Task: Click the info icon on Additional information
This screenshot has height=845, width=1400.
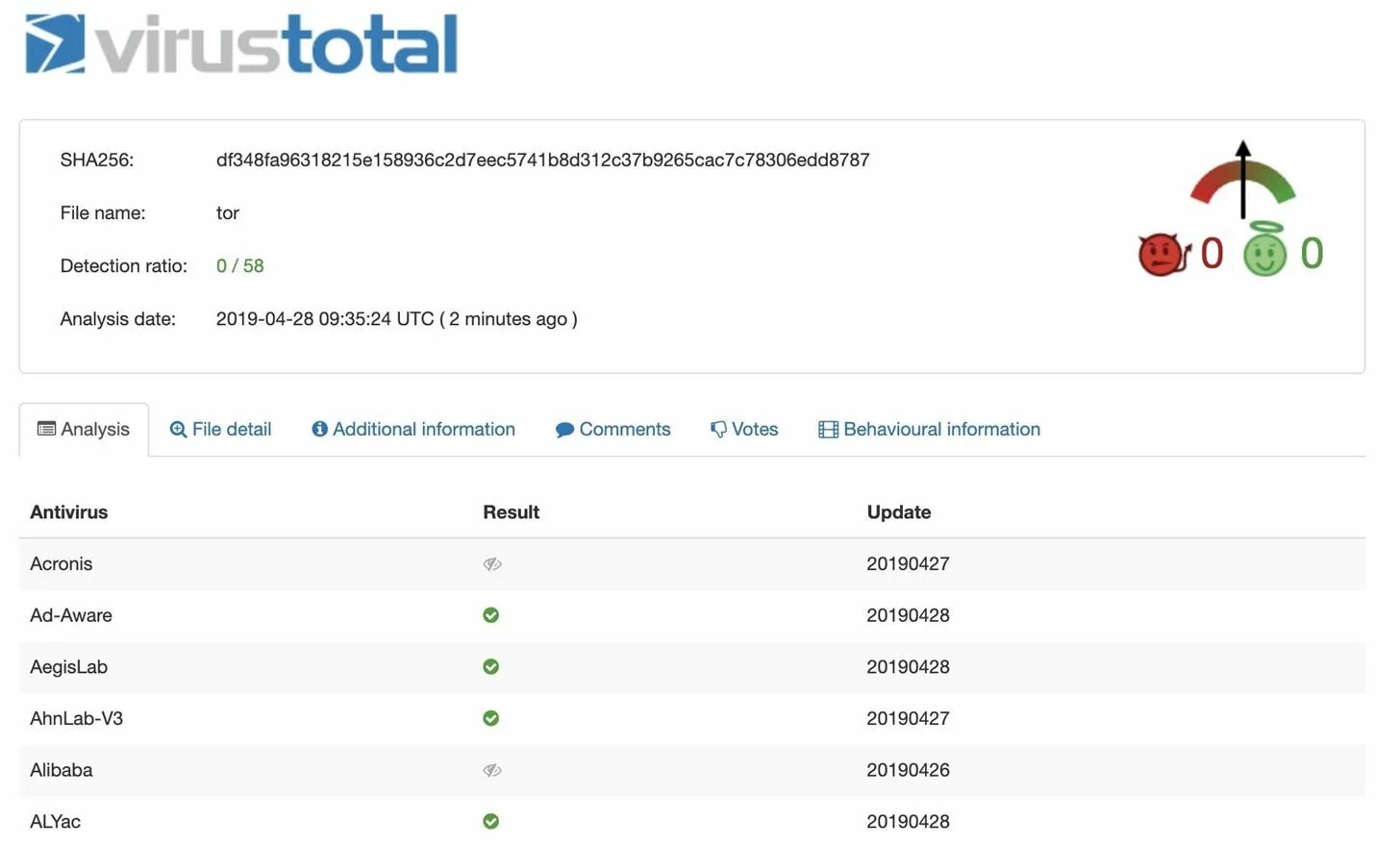Action: (x=319, y=429)
